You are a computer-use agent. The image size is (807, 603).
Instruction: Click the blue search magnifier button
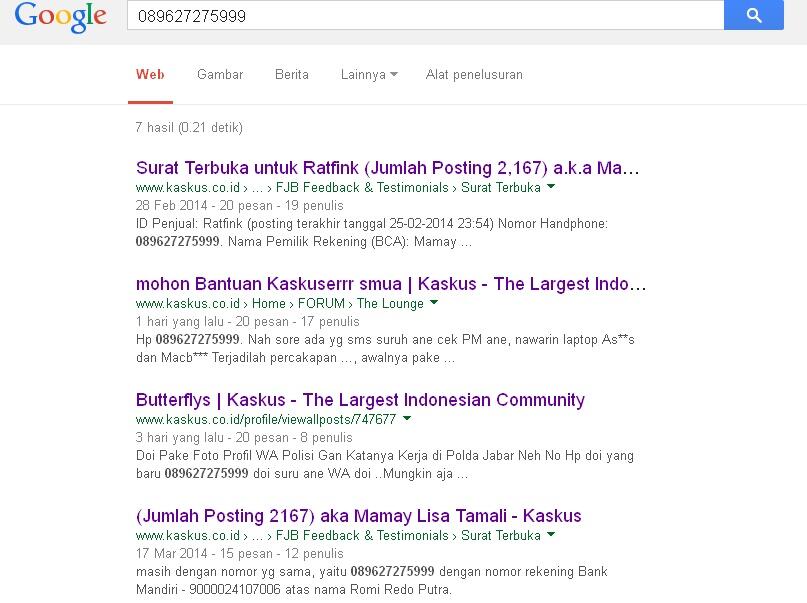pyautogui.click(x=753, y=15)
